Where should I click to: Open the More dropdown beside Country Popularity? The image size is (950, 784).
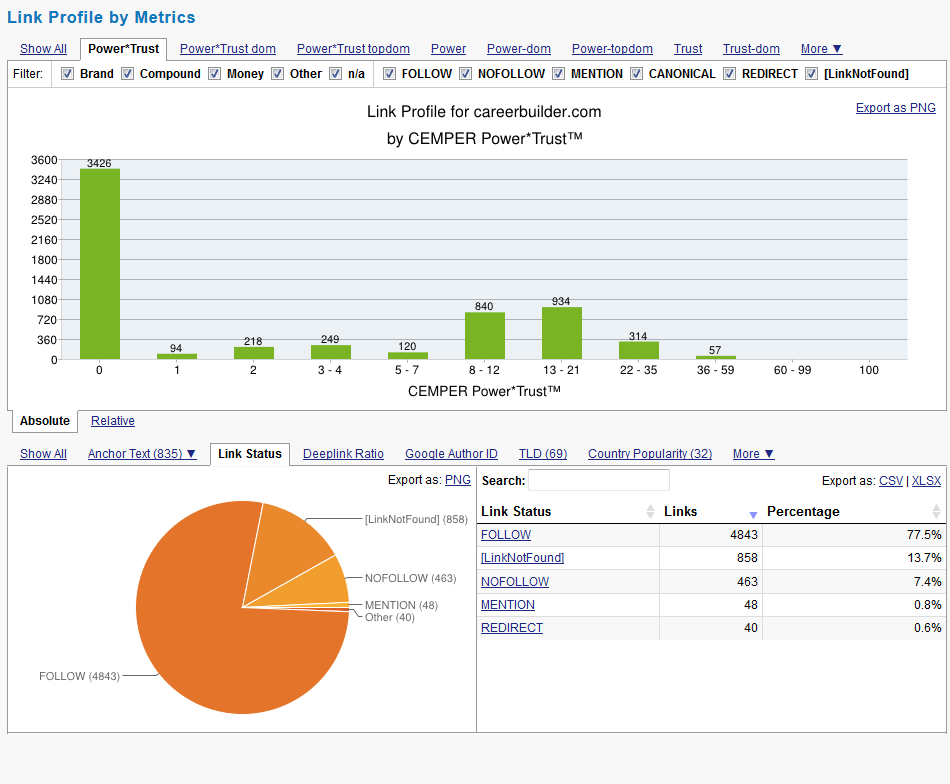(753, 454)
